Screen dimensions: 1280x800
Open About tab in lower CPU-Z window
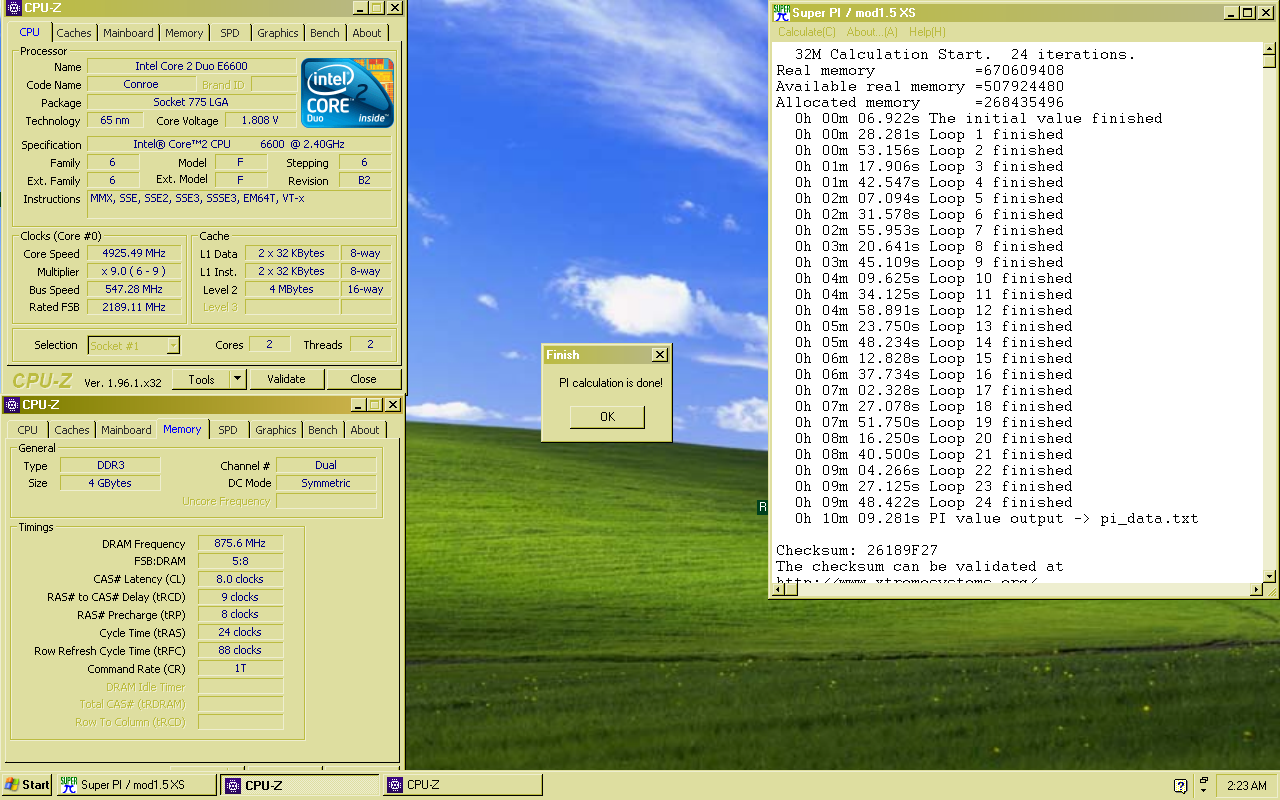tap(365, 430)
